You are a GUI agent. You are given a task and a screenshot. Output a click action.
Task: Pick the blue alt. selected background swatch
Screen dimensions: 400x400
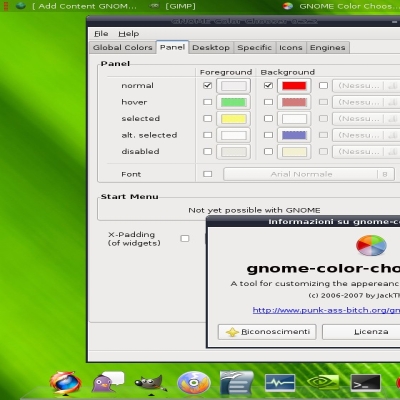click(x=294, y=135)
